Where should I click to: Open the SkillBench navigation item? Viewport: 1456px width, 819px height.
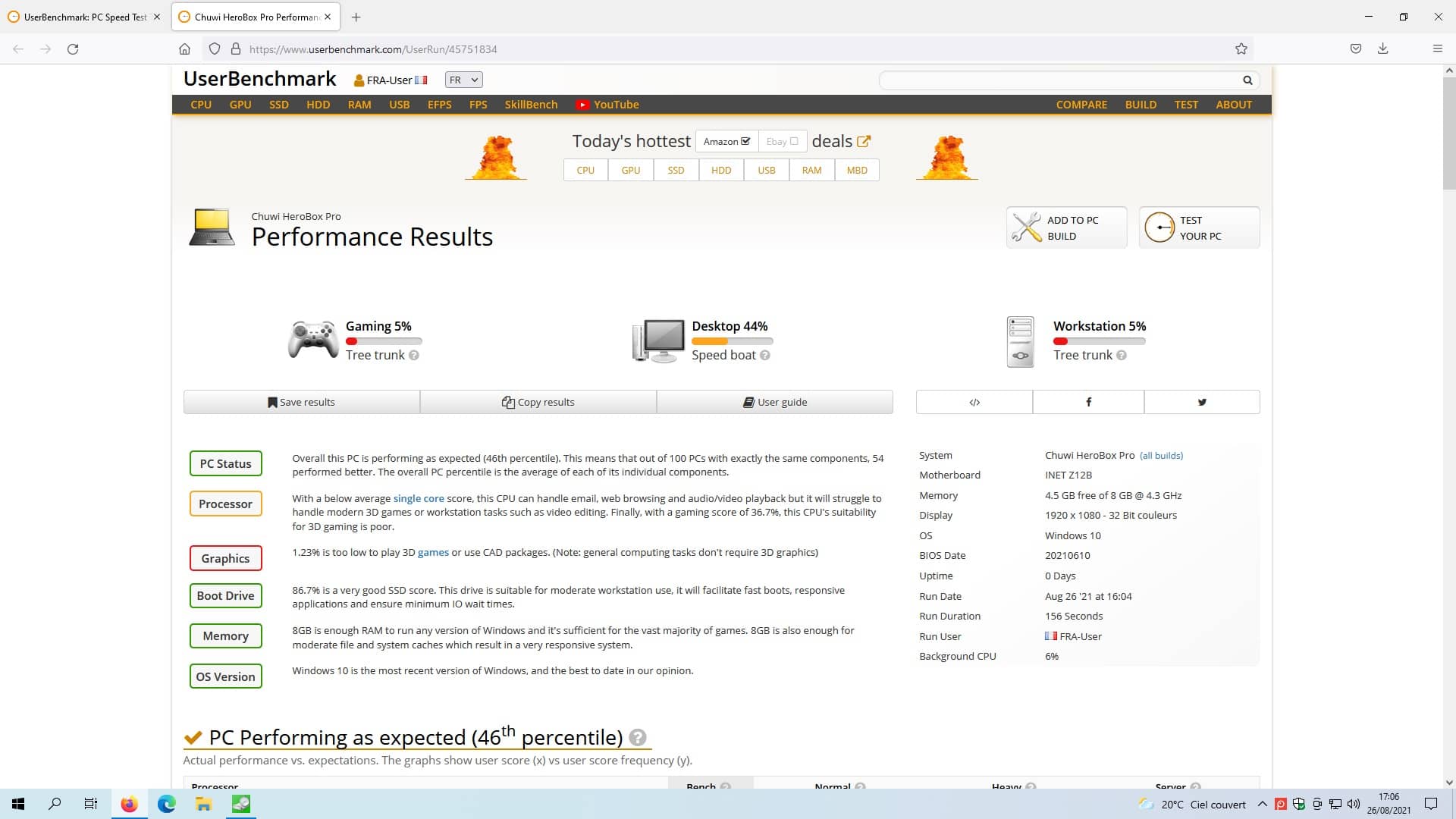[531, 105]
